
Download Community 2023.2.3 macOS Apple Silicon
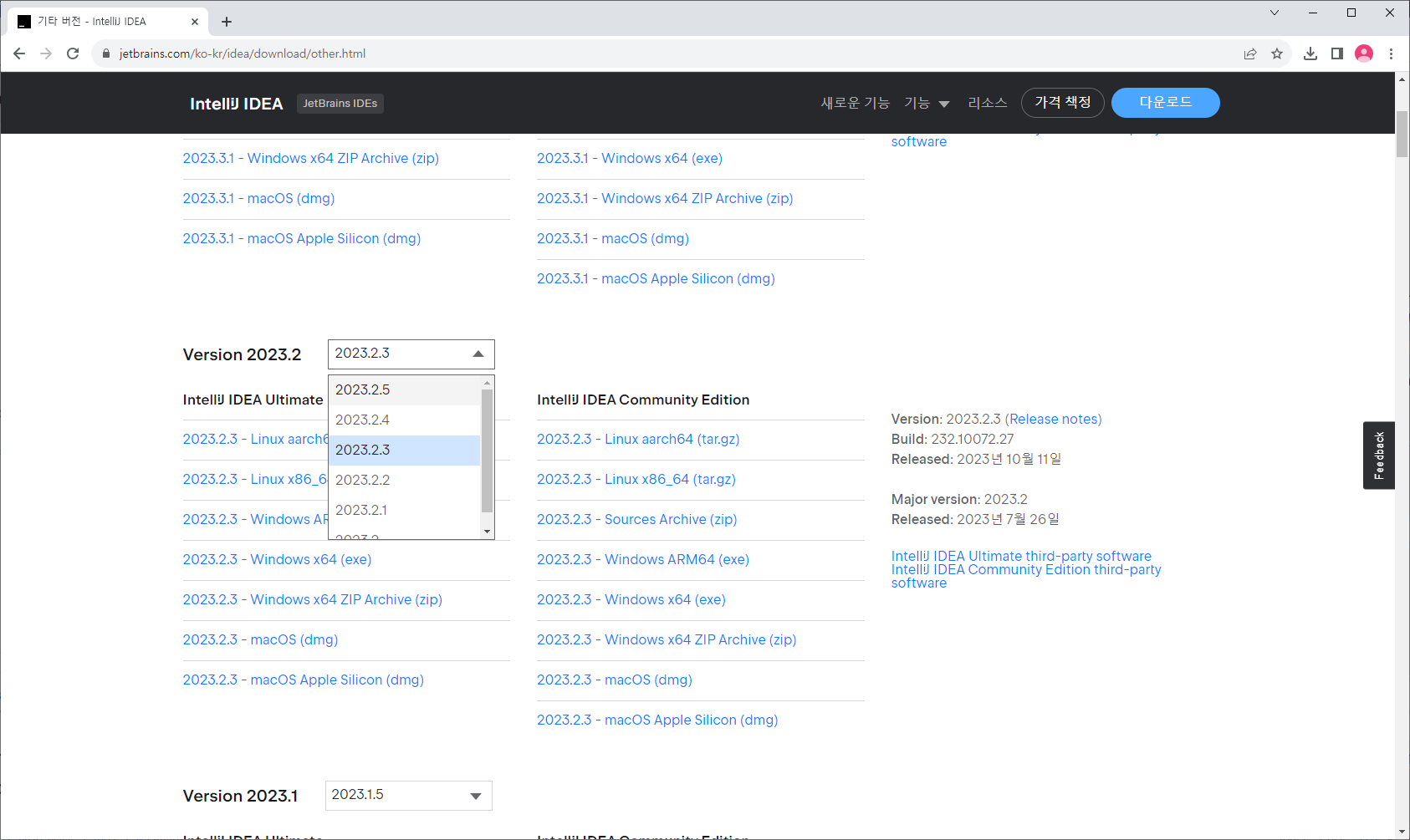pos(657,720)
